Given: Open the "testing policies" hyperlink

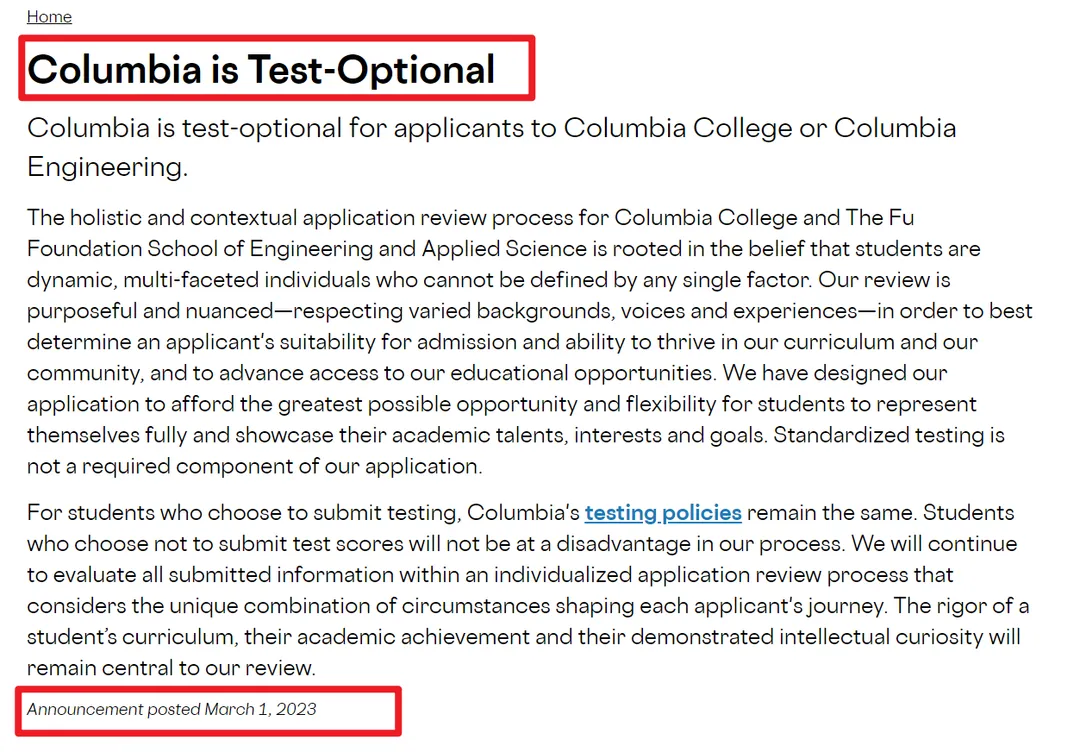Looking at the screenshot, I should (663, 513).
